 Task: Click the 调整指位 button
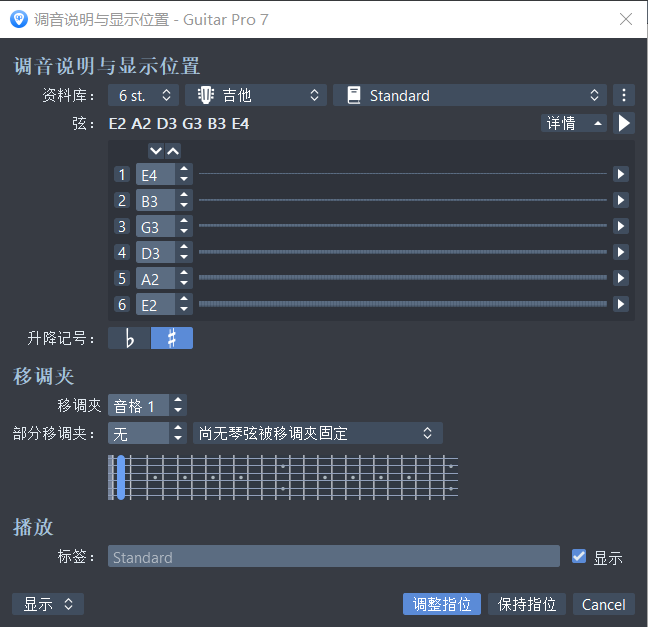tap(442, 604)
